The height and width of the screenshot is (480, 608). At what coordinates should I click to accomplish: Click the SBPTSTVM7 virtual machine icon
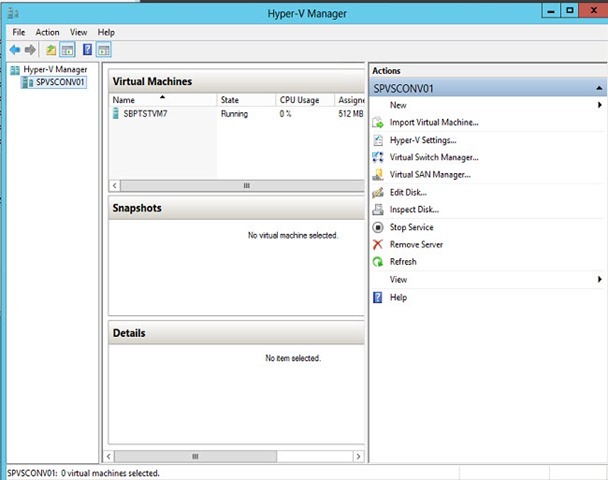116,113
